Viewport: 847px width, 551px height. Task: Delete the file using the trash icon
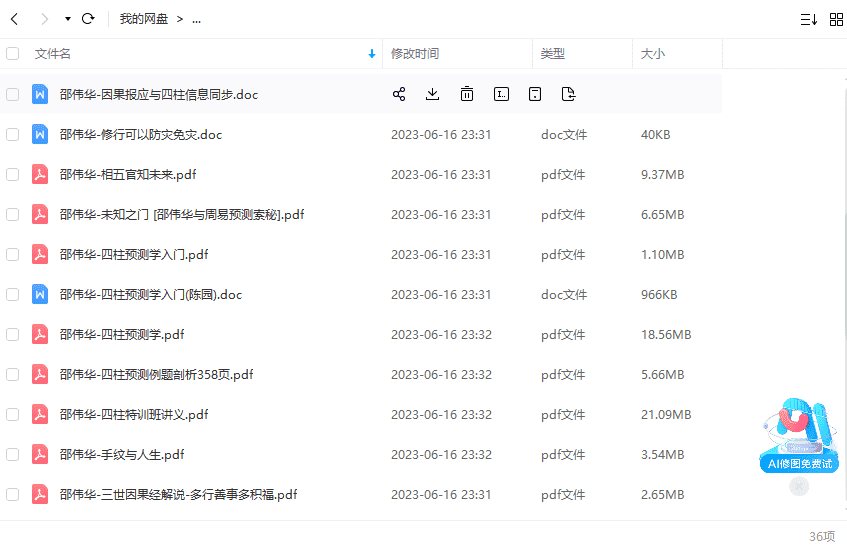(x=467, y=94)
